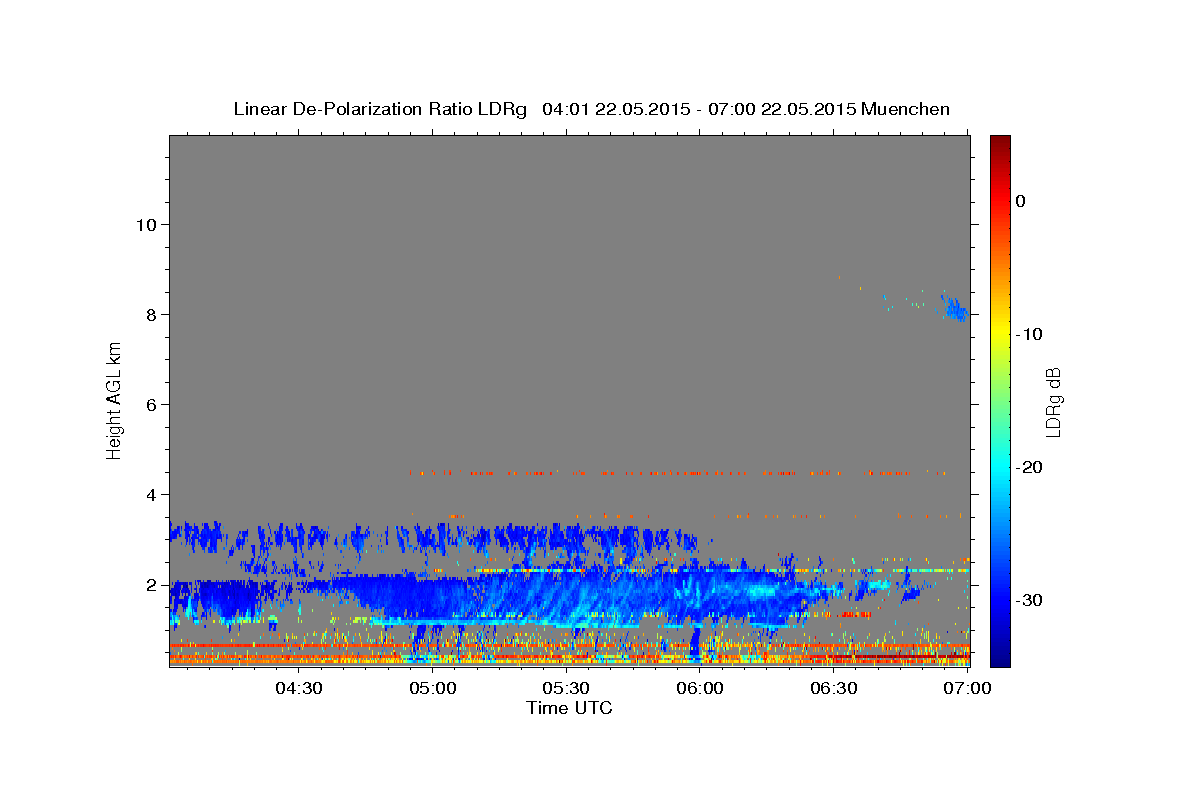The image size is (1200, 800).
Task: Click the colorbar value -30
Action: tap(1030, 600)
